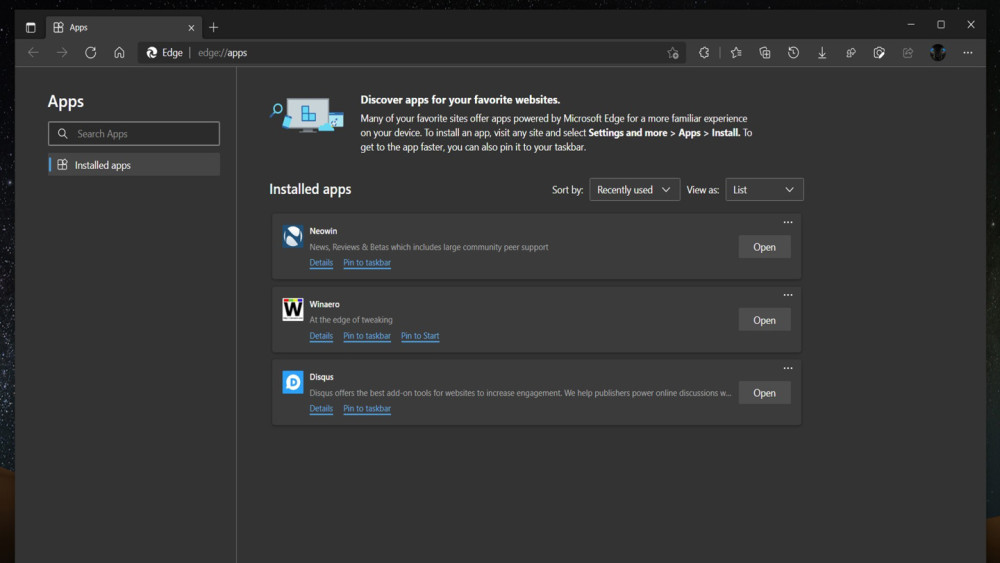Viewport: 1000px width, 563px height.
Task: Open the Extensions puzzle icon
Action: pos(704,53)
